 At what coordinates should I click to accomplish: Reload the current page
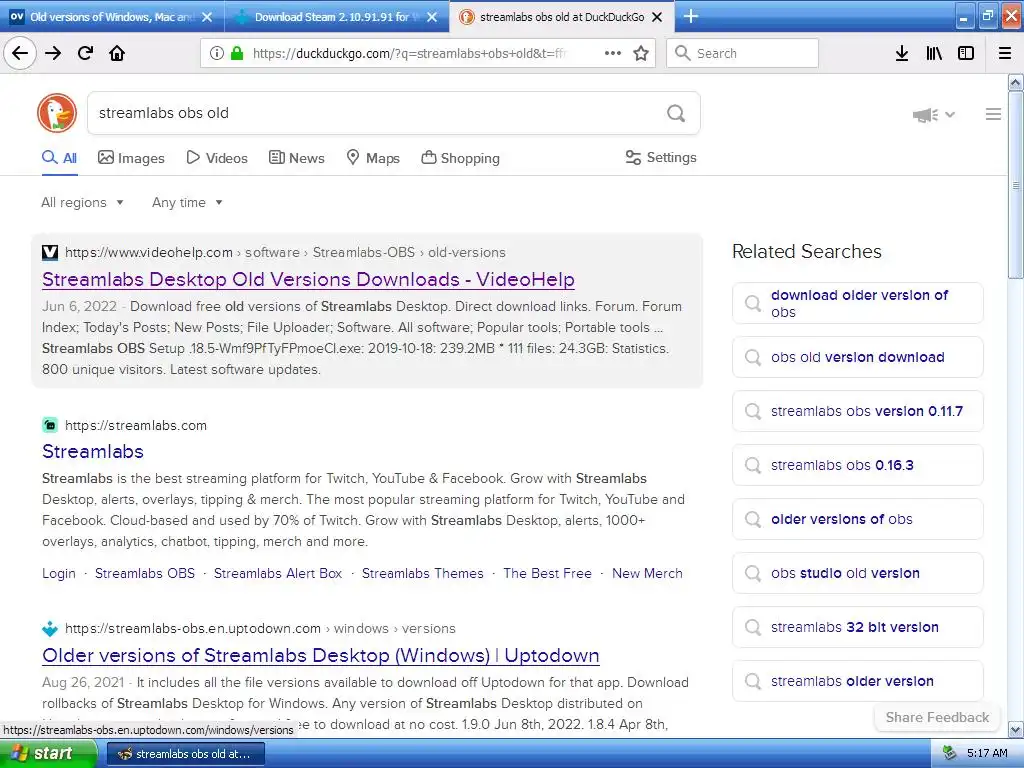[x=85, y=53]
